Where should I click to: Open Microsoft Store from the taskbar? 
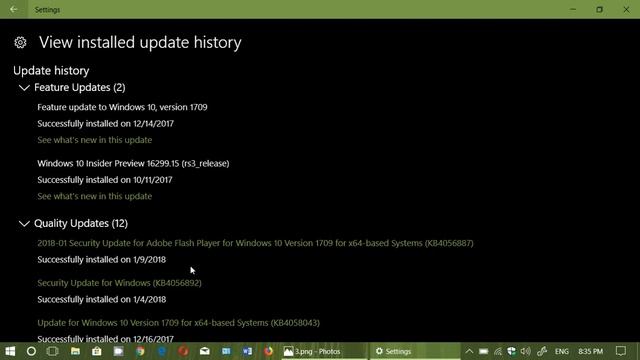(x=97, y=351)
